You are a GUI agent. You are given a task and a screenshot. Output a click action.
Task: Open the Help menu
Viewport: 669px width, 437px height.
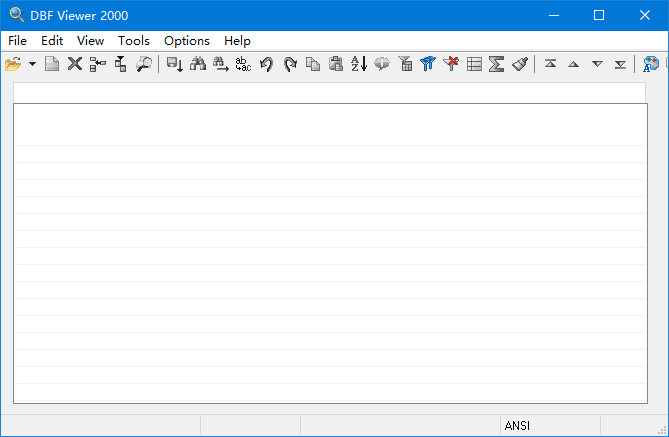(237, 41)
